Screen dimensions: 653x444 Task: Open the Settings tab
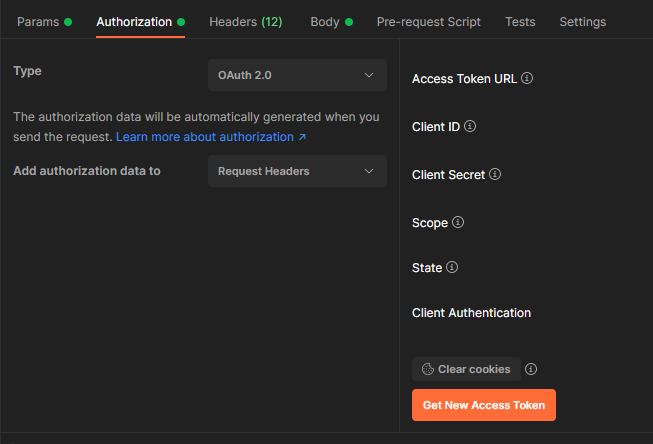click(583, 21)
